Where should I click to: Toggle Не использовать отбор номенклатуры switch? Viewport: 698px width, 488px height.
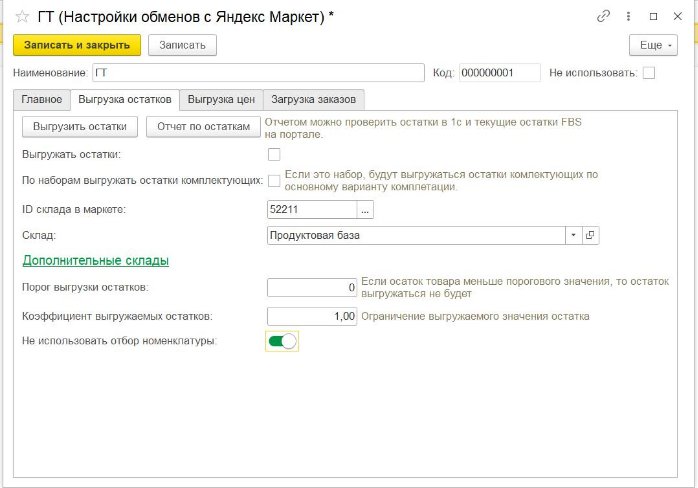click(283, 342)
